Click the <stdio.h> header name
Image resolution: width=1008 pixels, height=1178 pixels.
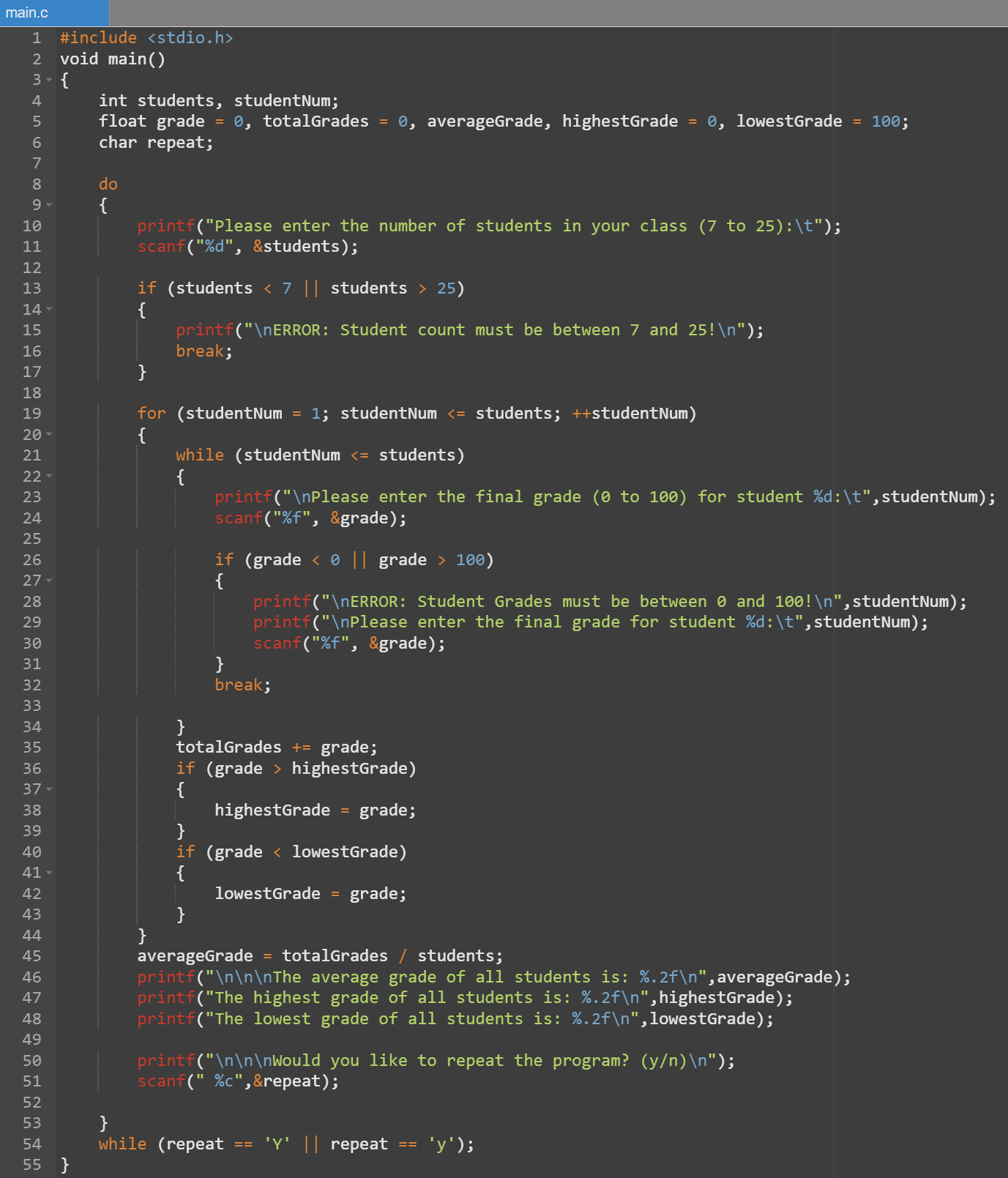190,38
